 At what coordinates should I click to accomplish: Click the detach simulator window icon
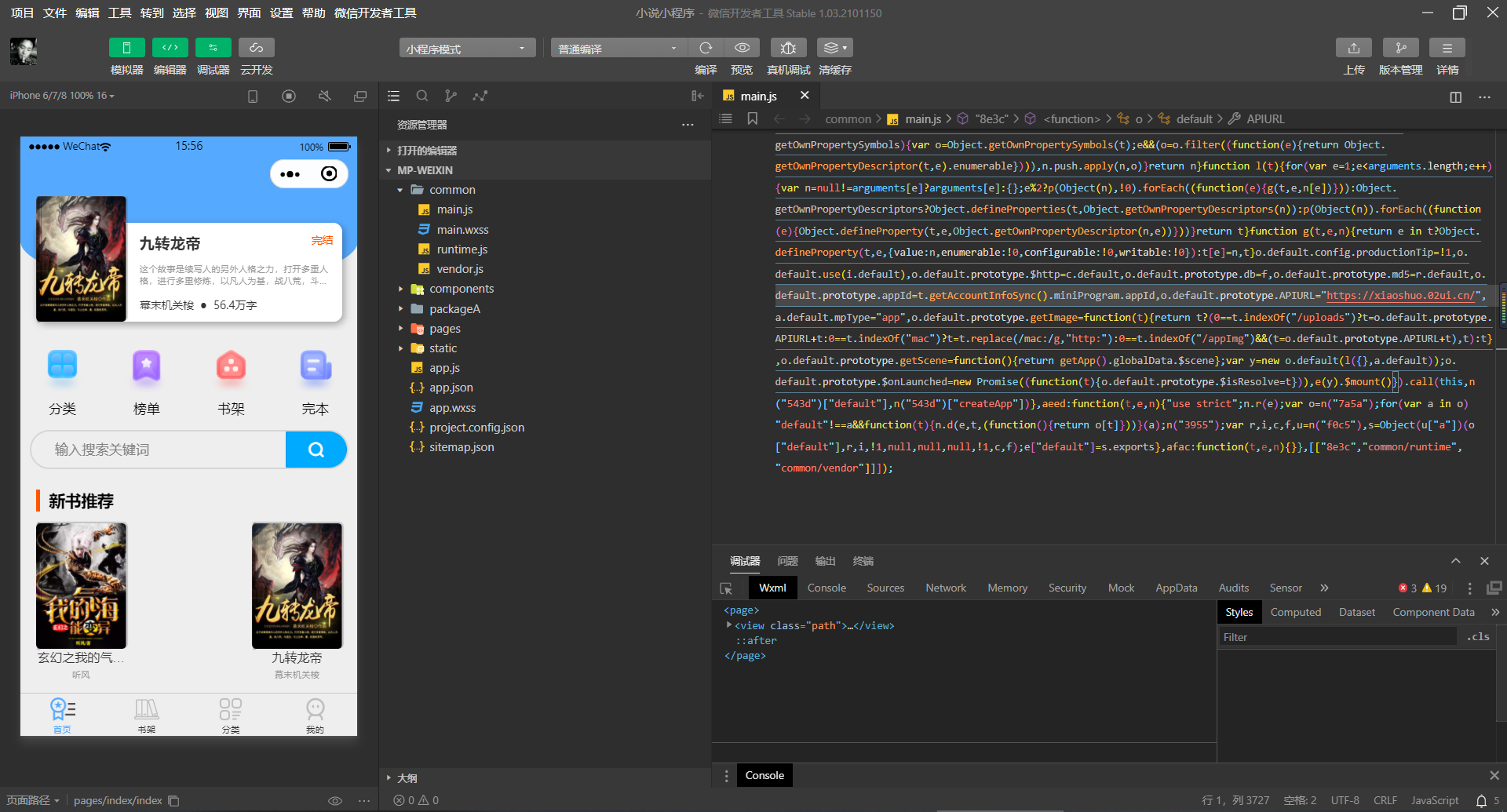pos(360,96)
